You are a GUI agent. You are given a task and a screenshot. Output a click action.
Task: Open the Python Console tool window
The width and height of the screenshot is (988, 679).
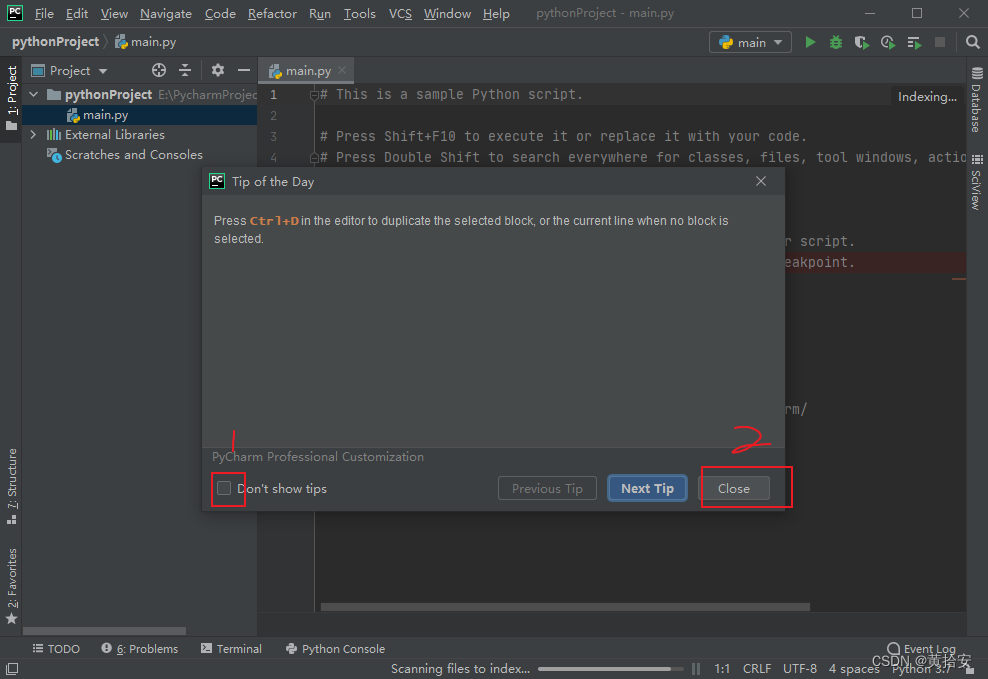point(335,649)
